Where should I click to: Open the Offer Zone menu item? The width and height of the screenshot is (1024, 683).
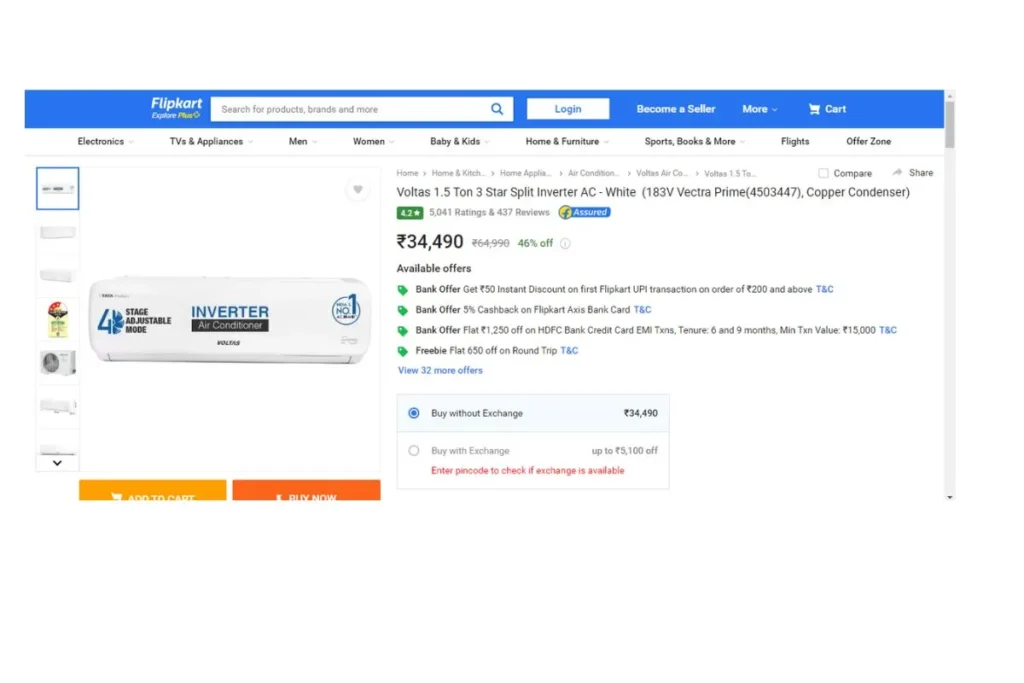pyautogui.click(x=869, y=142)
